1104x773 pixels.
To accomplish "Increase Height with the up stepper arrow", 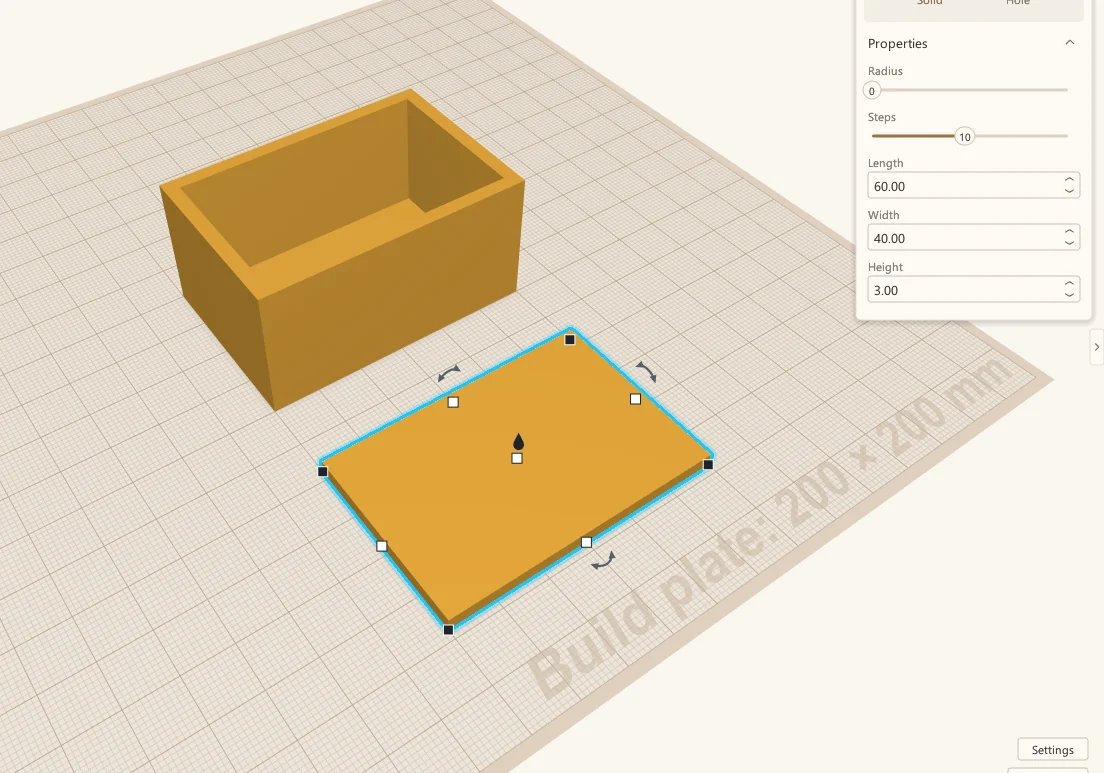I will (1070, 284).
